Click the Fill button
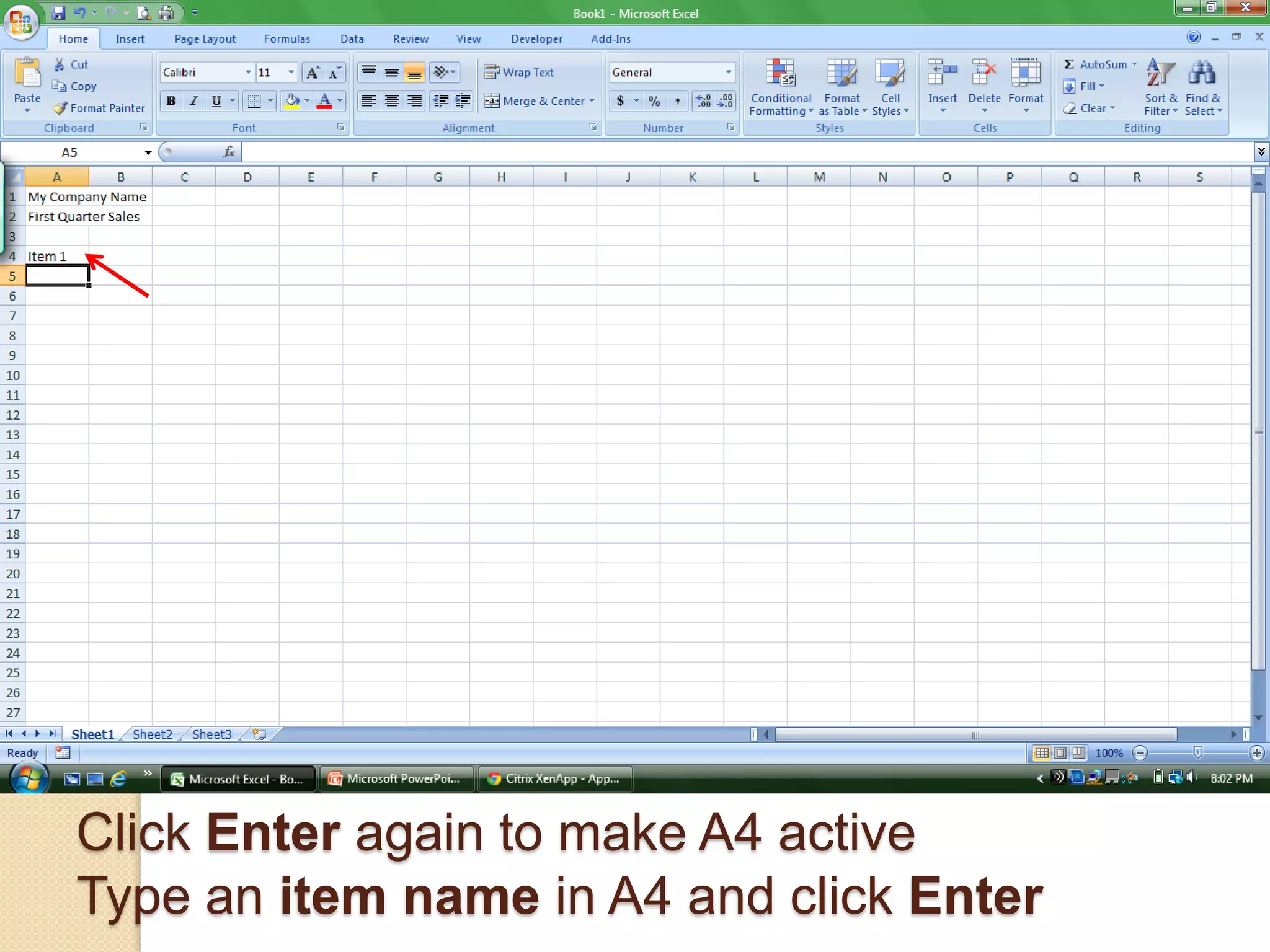This screenshot has height=952, width=1270. (x=1084, y=87)
